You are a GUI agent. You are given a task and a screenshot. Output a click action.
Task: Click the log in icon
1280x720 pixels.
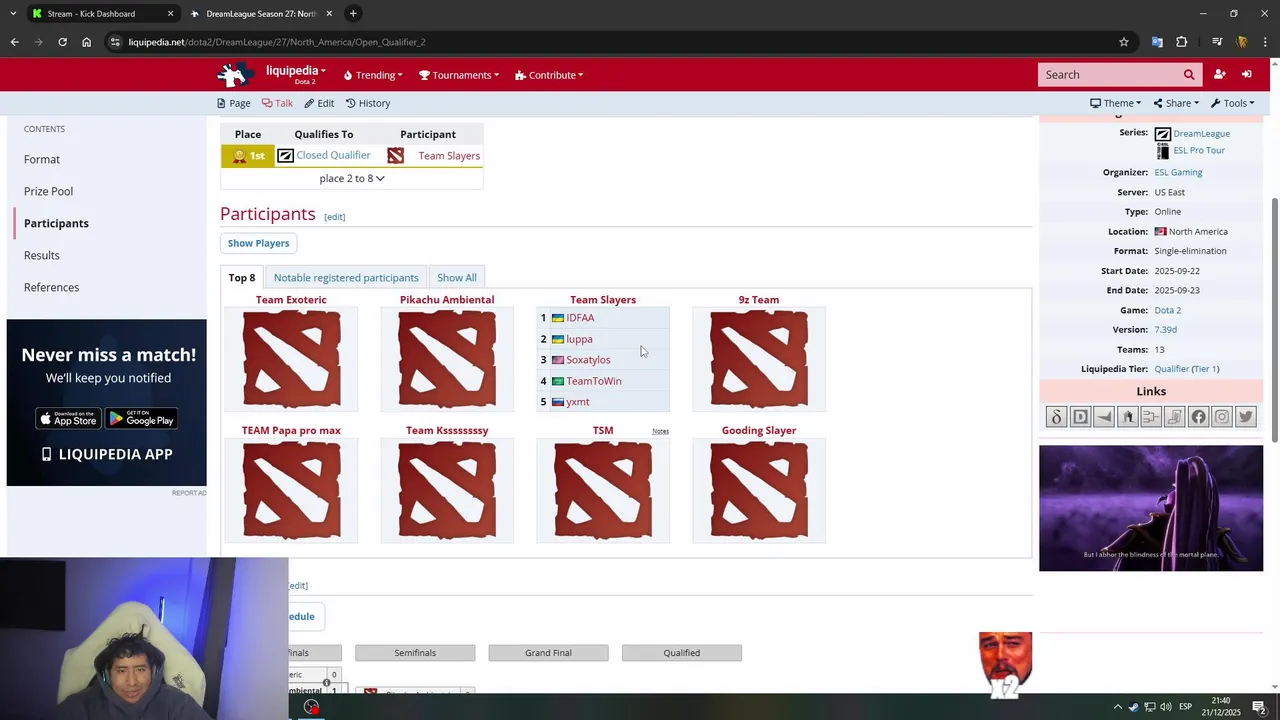(x=1246, y=75)
